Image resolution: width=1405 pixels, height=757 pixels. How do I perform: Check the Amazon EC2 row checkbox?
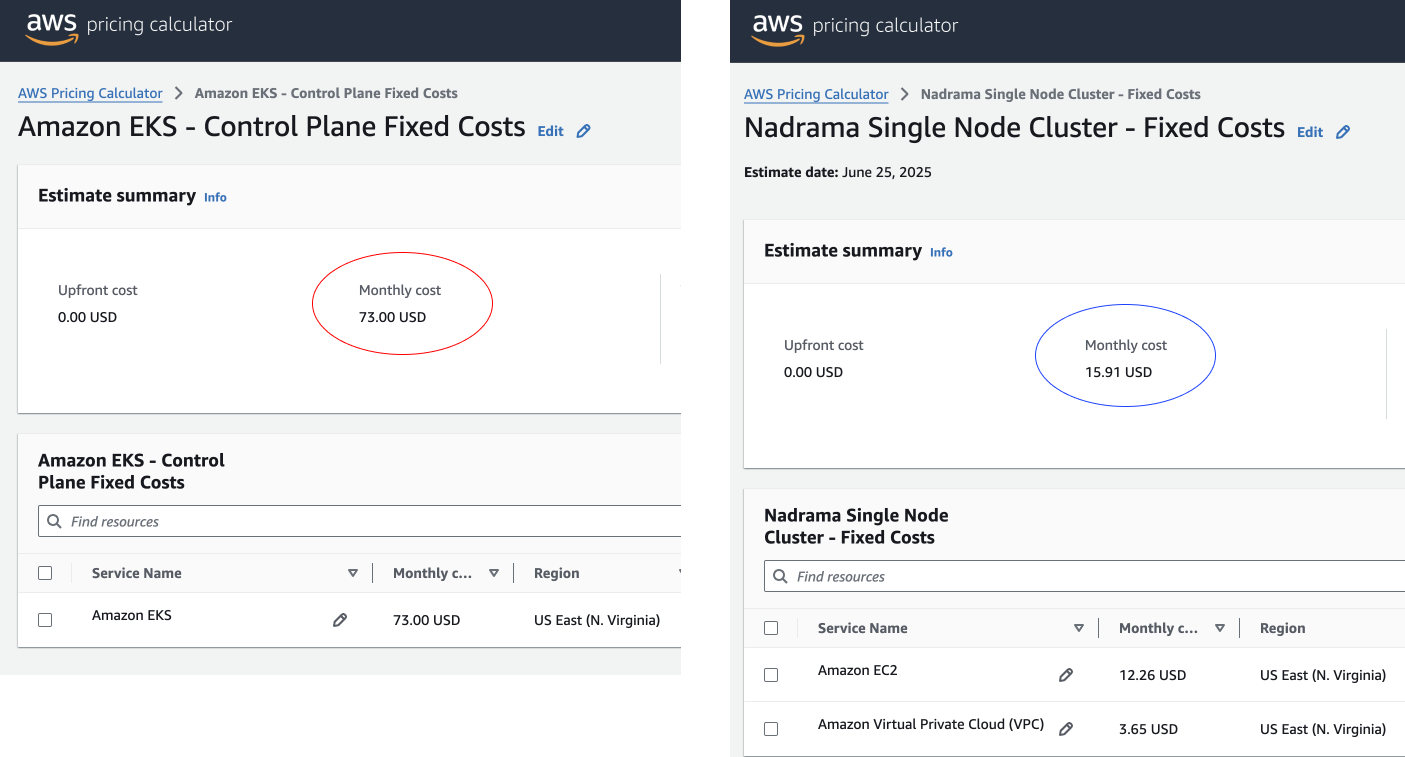pos(771,675)
